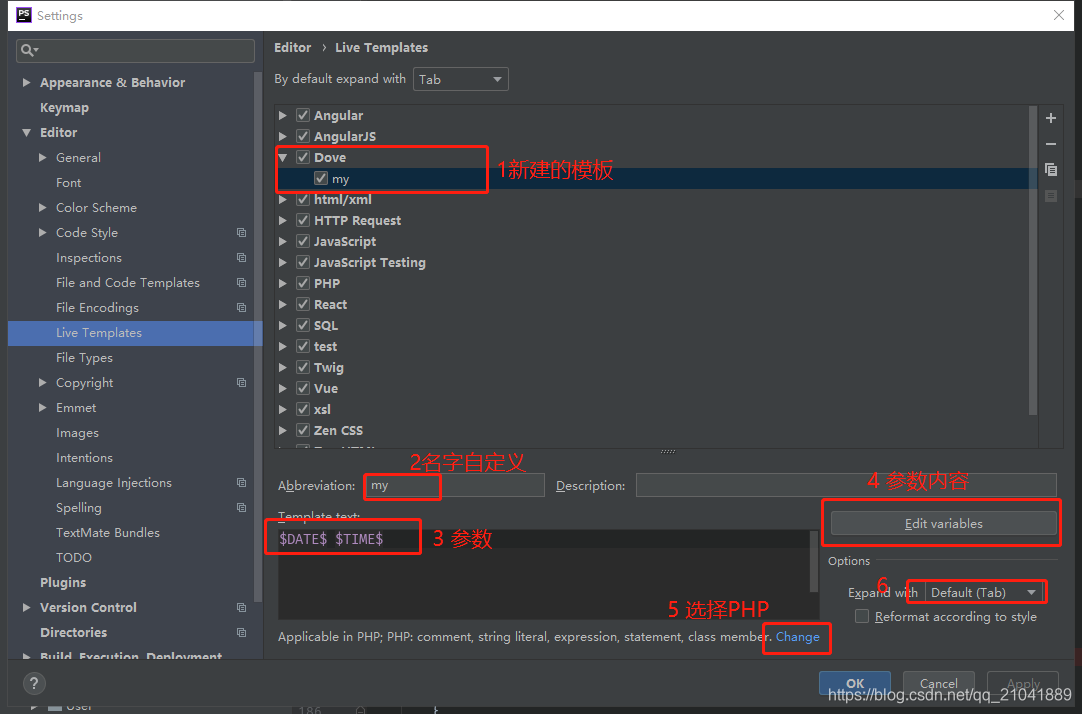Screen dimensions: 1082x714
Task: Click the Edit variables button
Action: (943, 523)
